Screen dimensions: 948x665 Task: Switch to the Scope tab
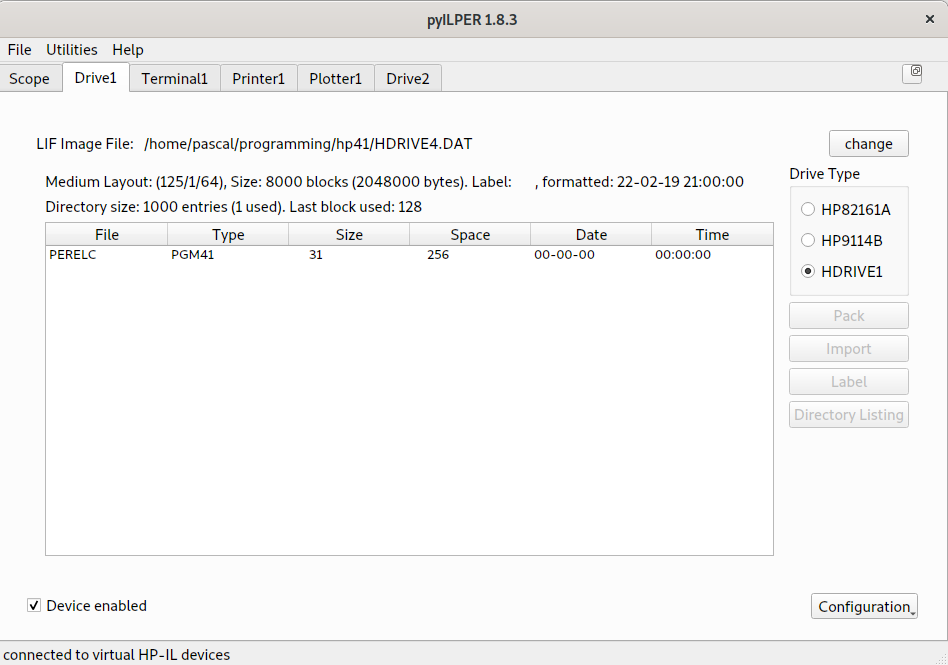click(x=30, y=79)
